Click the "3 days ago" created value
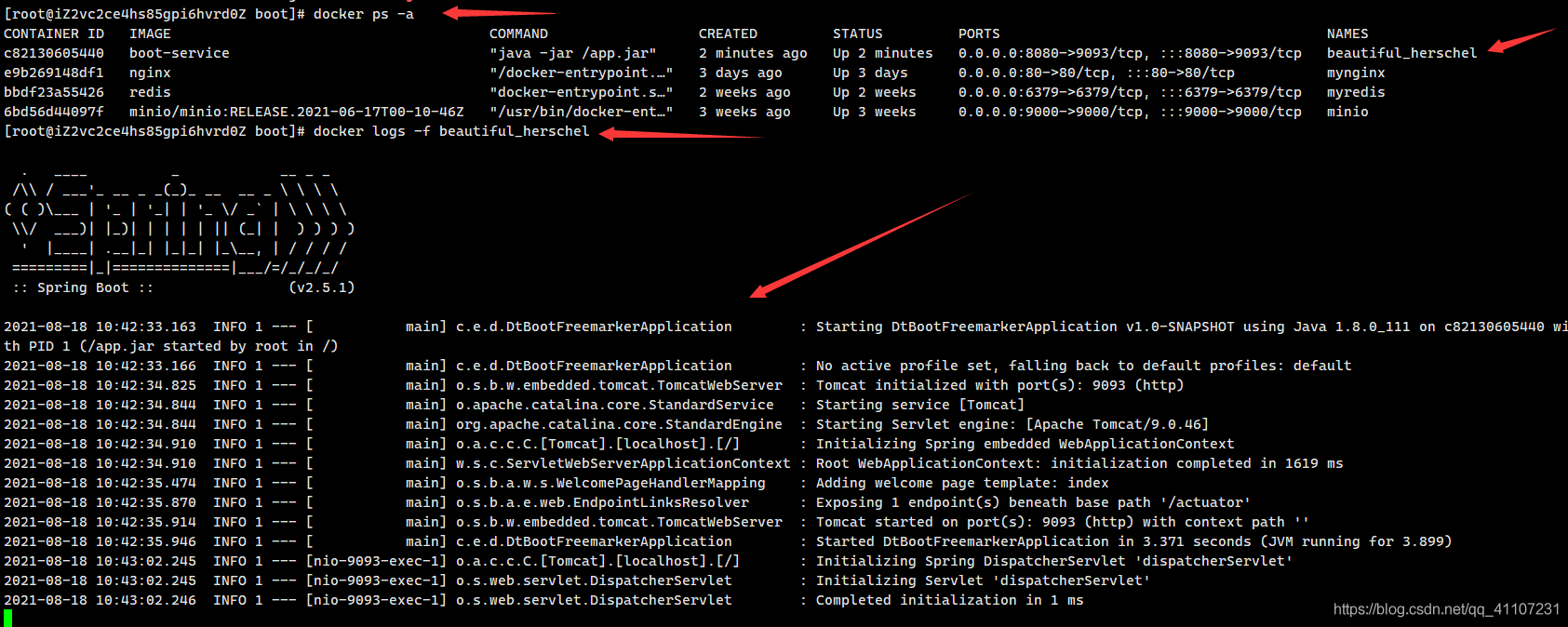The width and height of the screenshot is (1568, 627). tap(741, 73)
